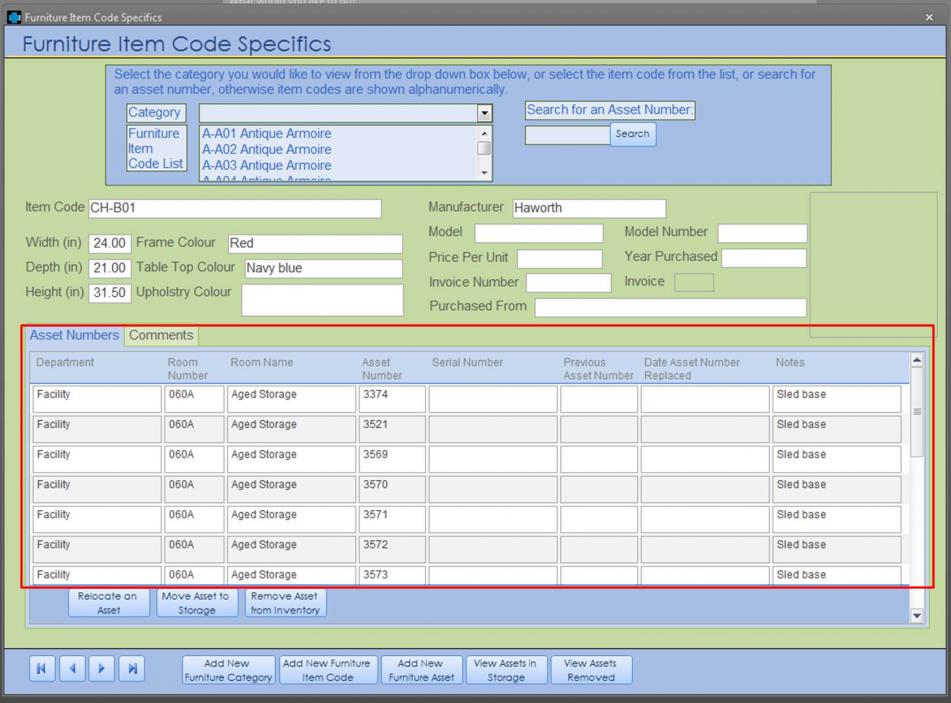951x703 pixels.
Task: Click the Model Number field
Action: point(762,233)
